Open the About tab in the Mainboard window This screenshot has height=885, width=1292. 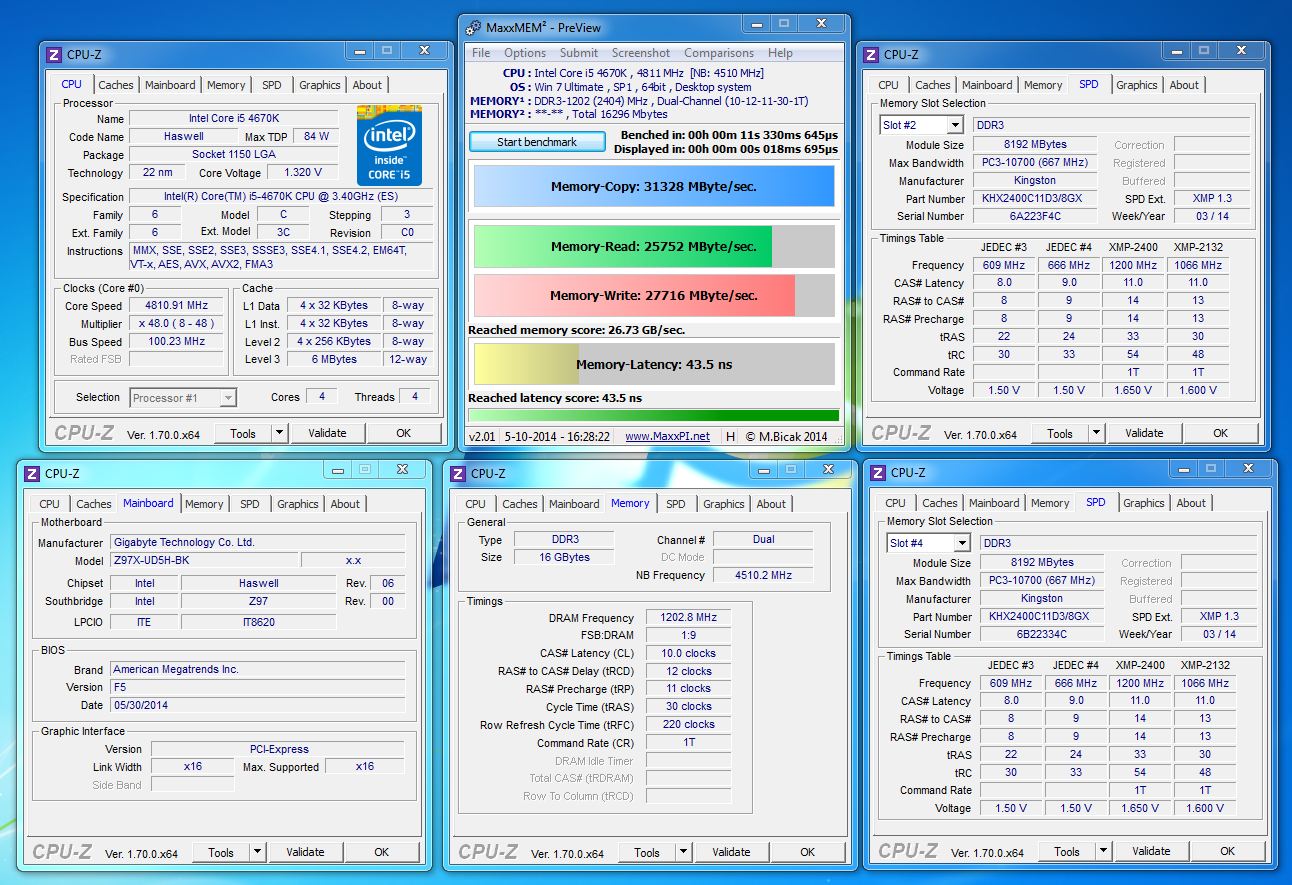pos(345,504)
